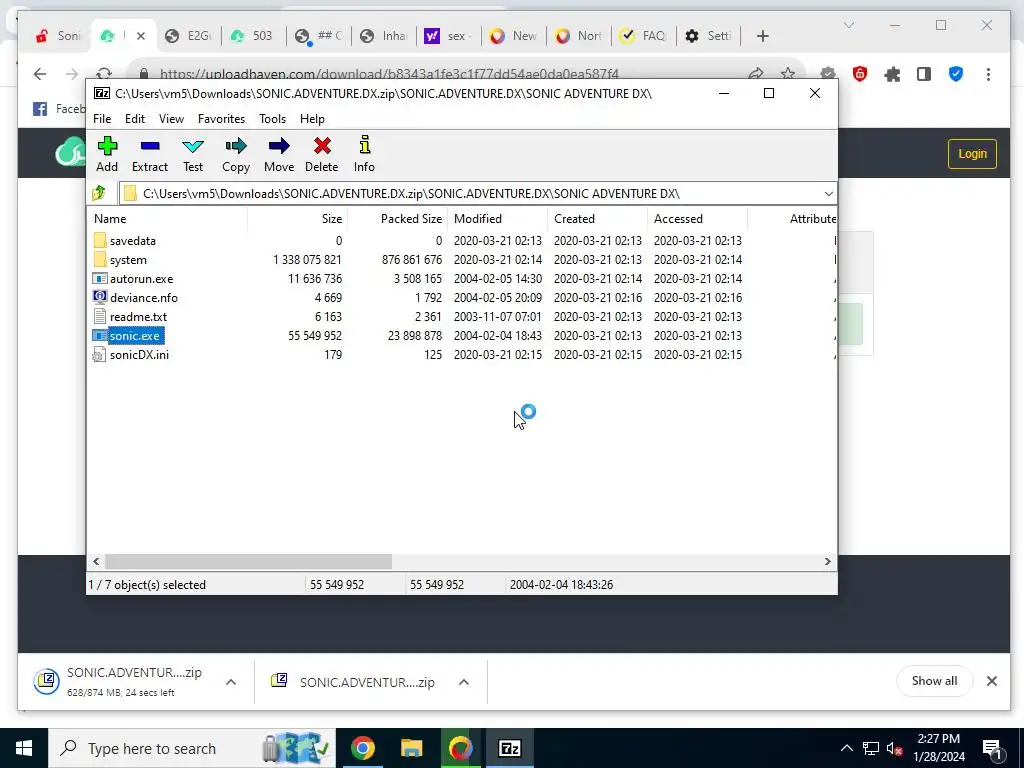The height and width of the screenshot is (768, 1024).
Task: Close the downloads bar
Action: (x=991, y=681)
